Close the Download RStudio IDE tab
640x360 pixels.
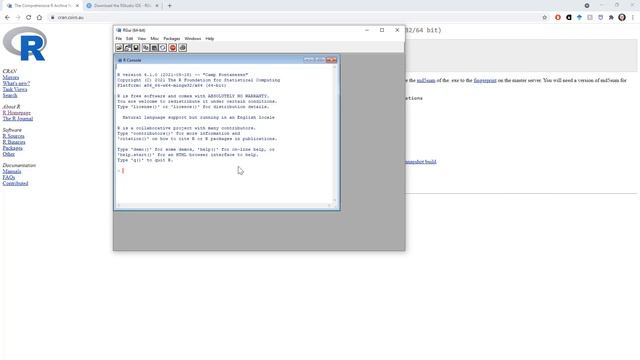point(157,6)
